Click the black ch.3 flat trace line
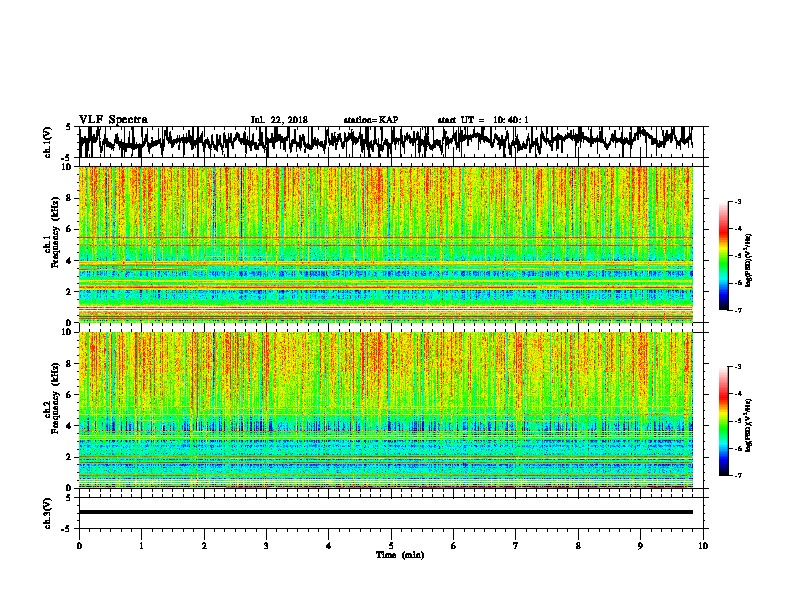This screenshot has width=792, height=612. tap(385, 512)
